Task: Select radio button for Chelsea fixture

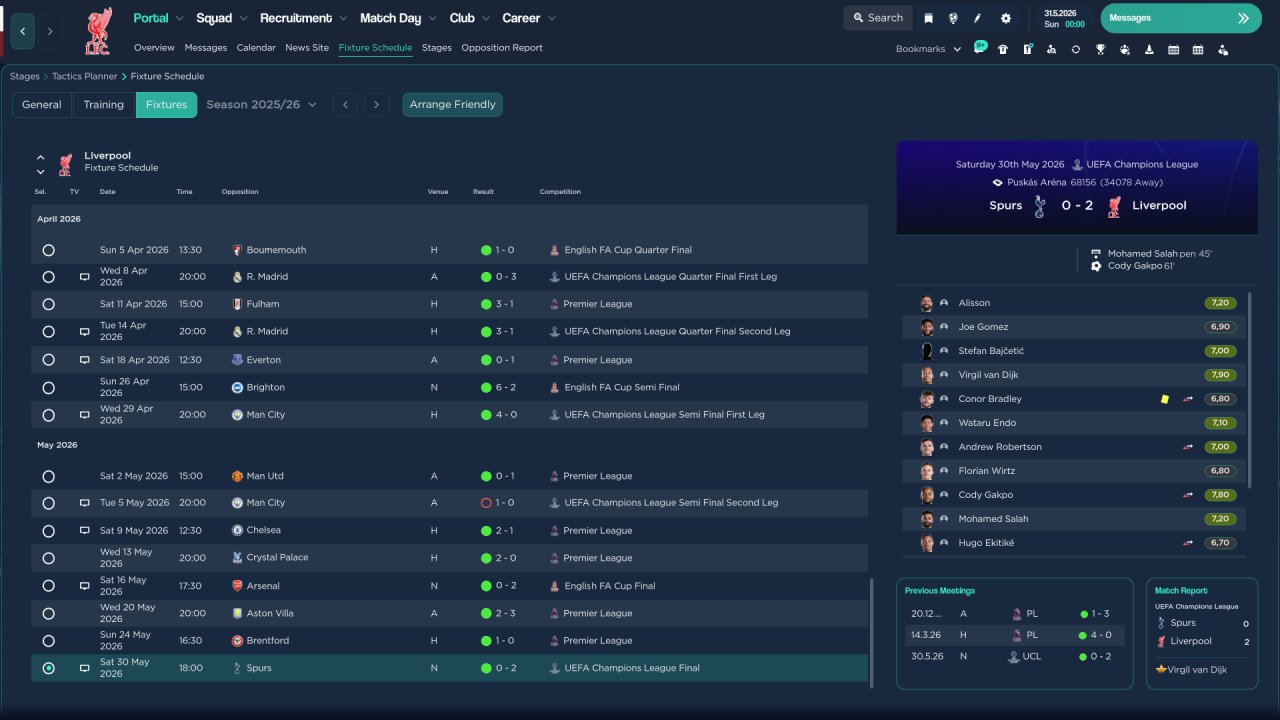Action: coord(48,531)
